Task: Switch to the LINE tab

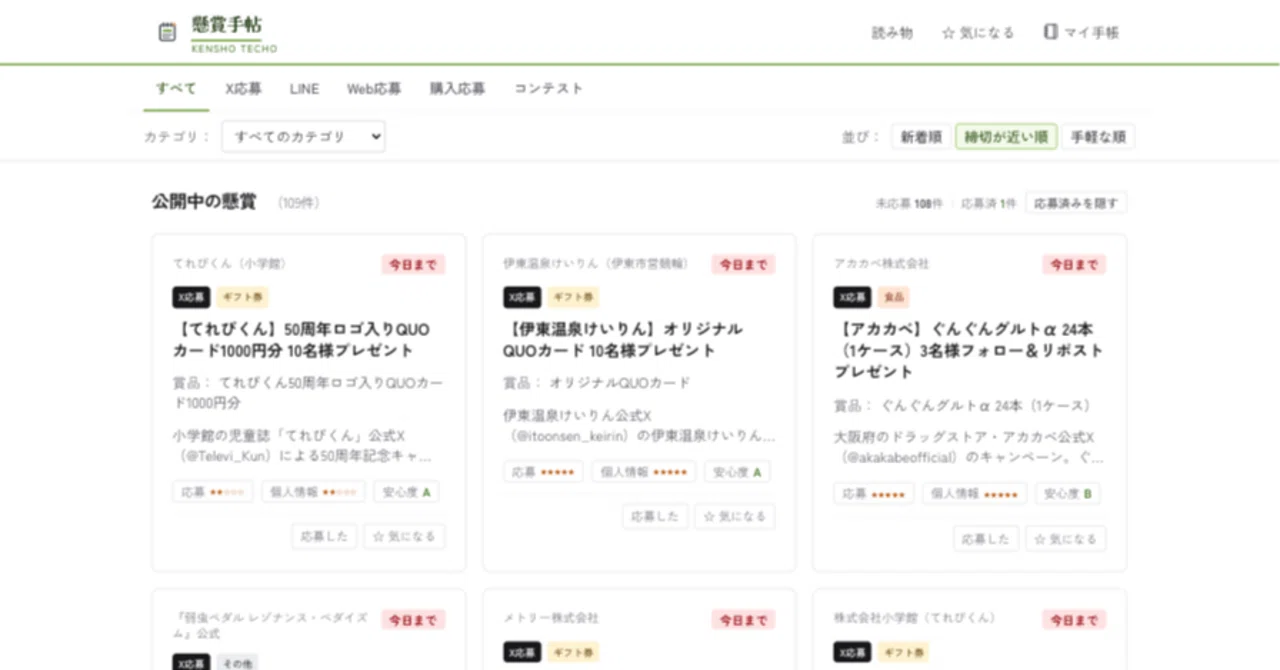Action: [x=304, y=88]
